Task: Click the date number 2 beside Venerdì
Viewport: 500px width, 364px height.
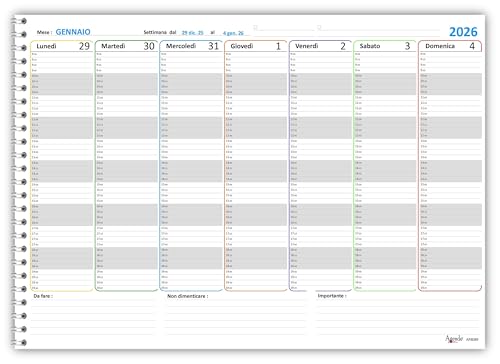Action: [343, 46]
